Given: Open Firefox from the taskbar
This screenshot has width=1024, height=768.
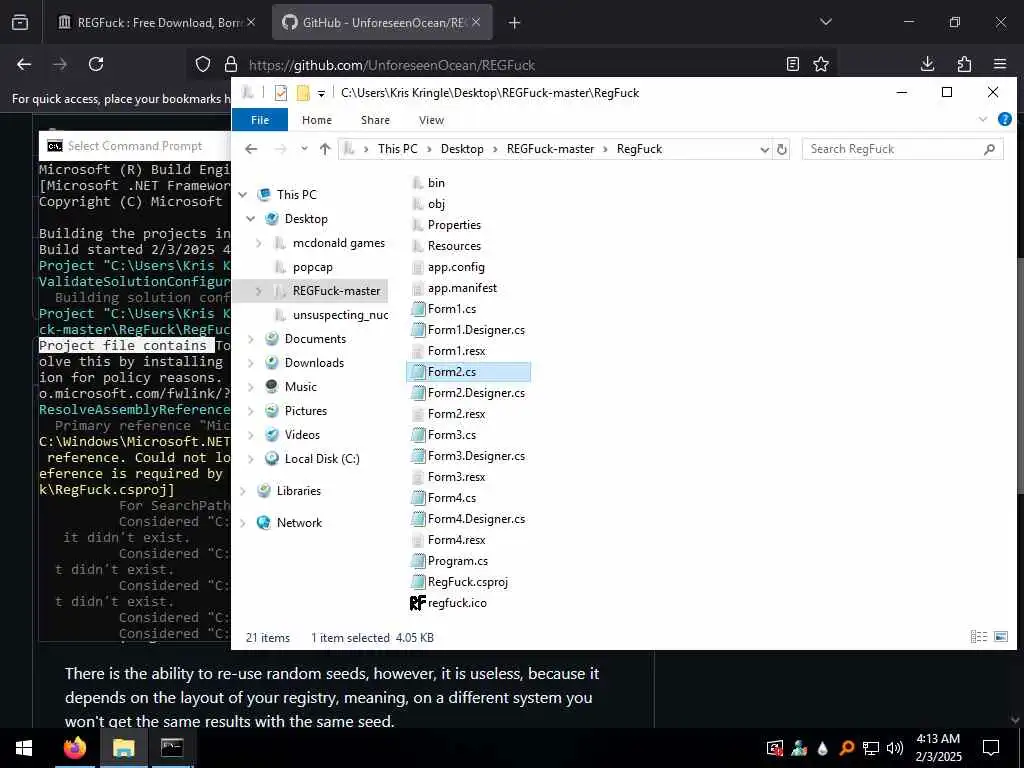Looking at the screenshot, I should [x=74, y=748].
